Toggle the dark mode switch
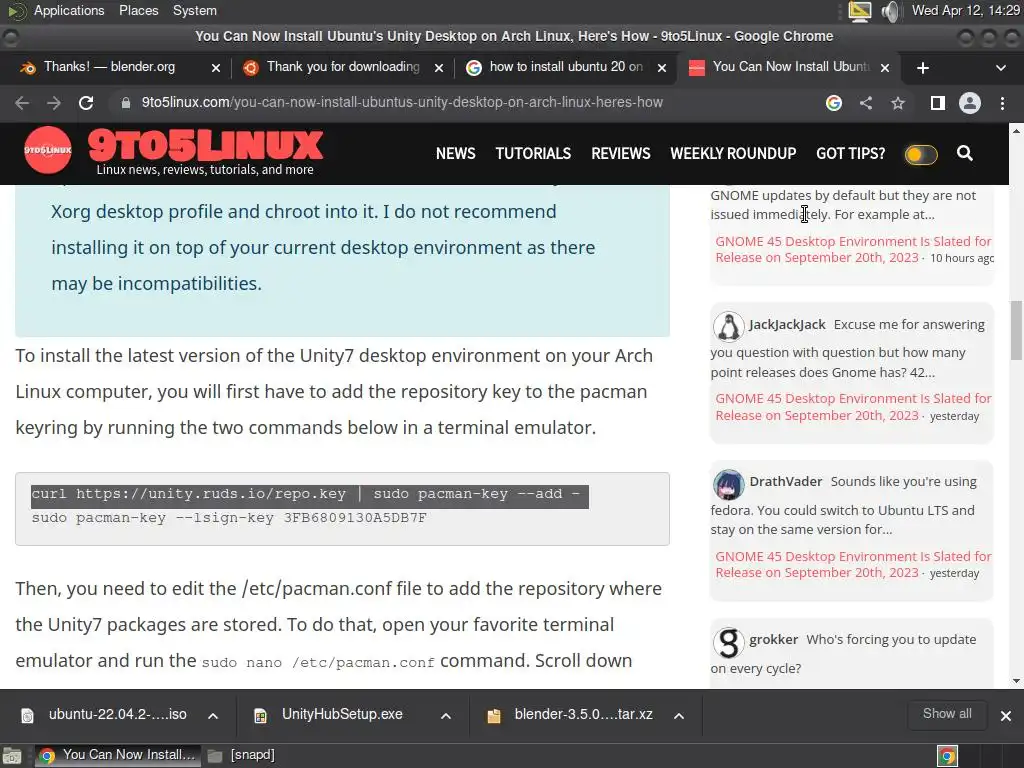1024x768 pixels. pyautogui.click(x=921, y=155)
